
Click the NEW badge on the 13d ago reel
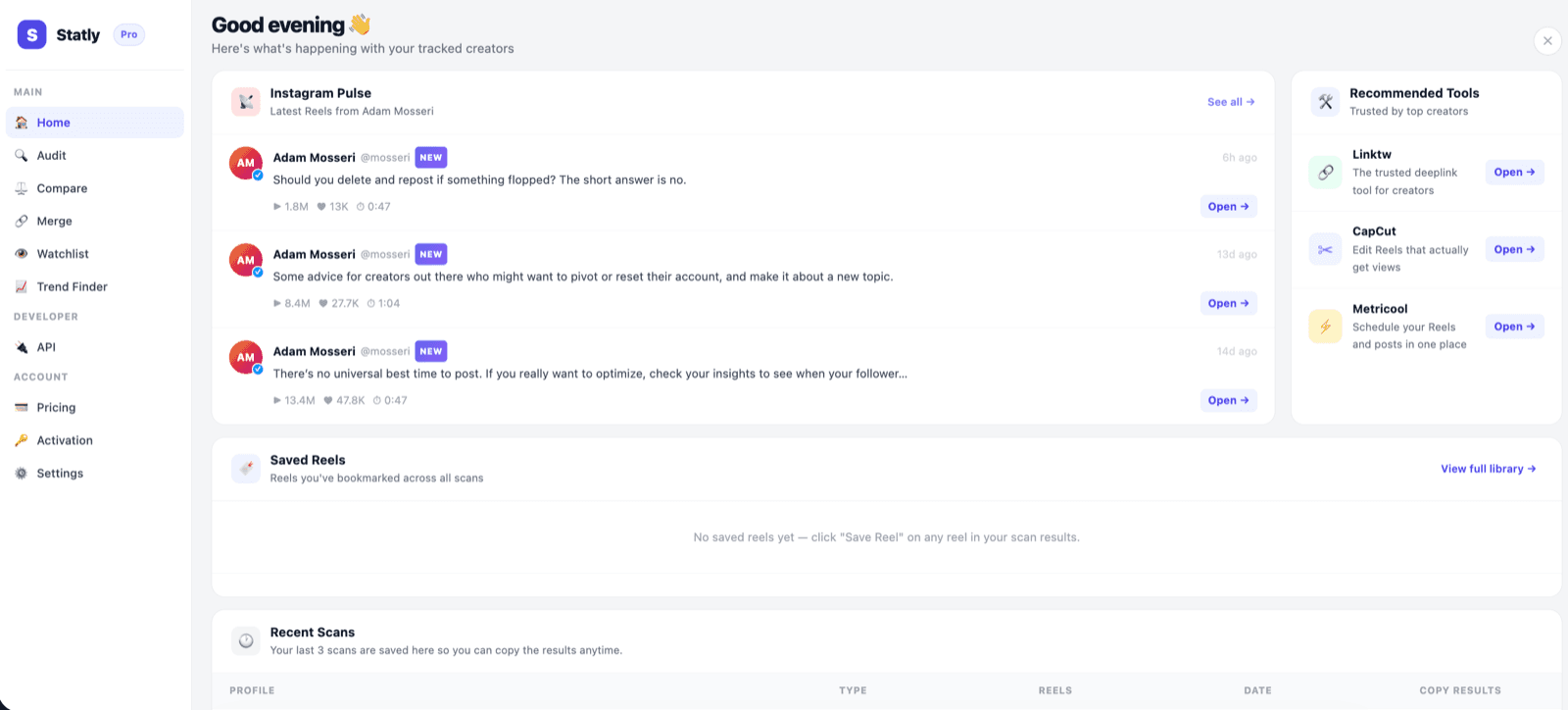tap(431, 254)
